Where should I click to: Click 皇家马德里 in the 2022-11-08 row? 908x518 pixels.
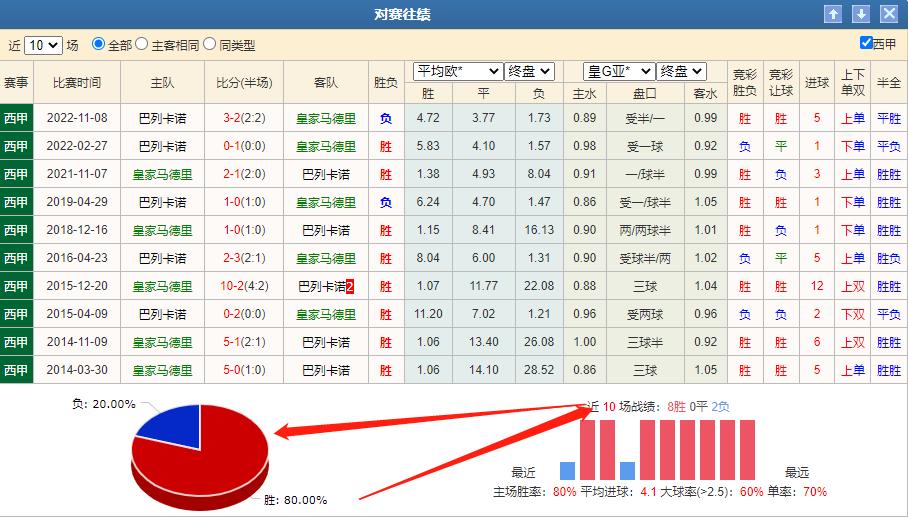coord(325,118)
